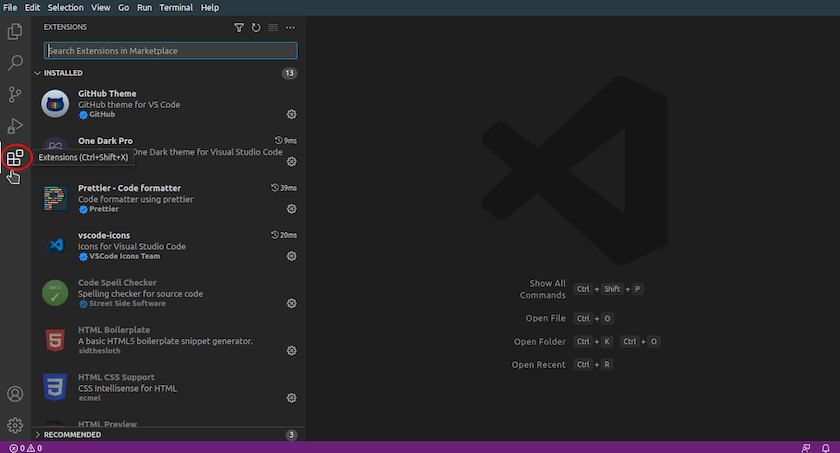Open the Manage gear in activity bar
840x453 pixels.
pyautogui.click(x=15, y=426)
